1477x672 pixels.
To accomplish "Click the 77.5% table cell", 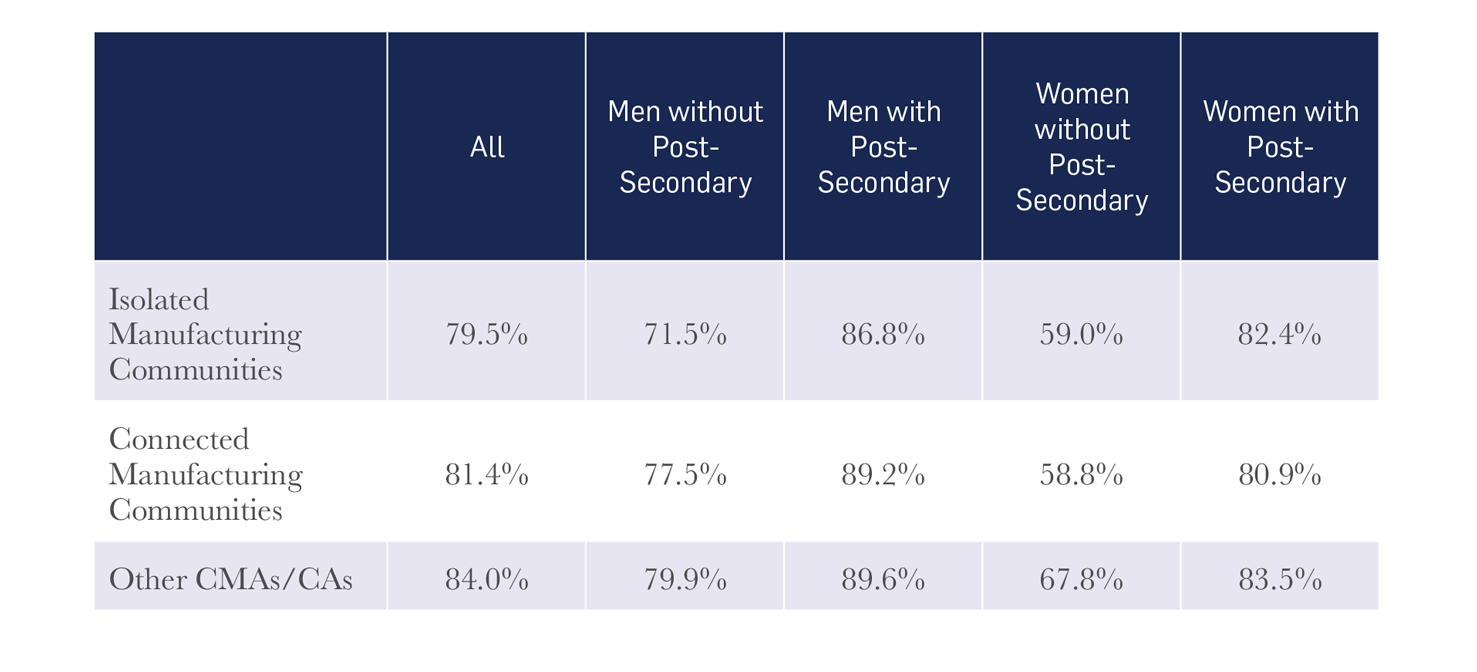I will pos(685,474).
